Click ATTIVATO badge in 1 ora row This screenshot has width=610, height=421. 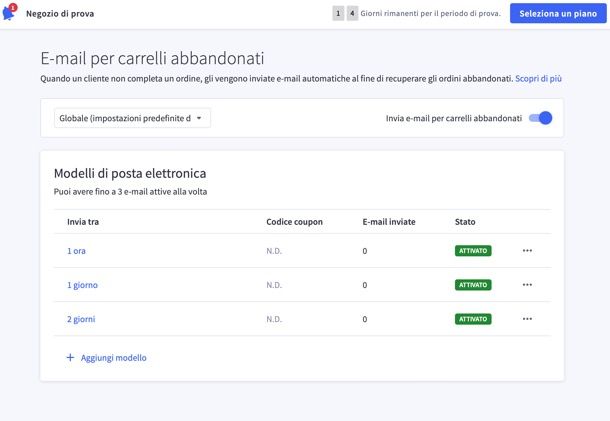473,251
